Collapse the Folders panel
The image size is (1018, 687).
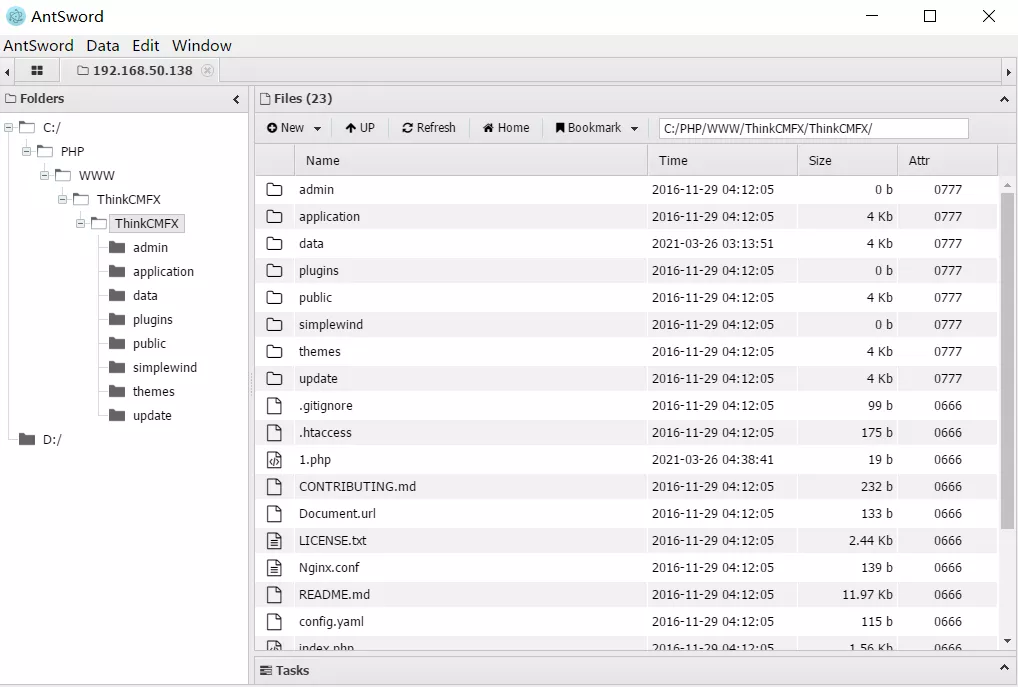click(x=236, y=99)
